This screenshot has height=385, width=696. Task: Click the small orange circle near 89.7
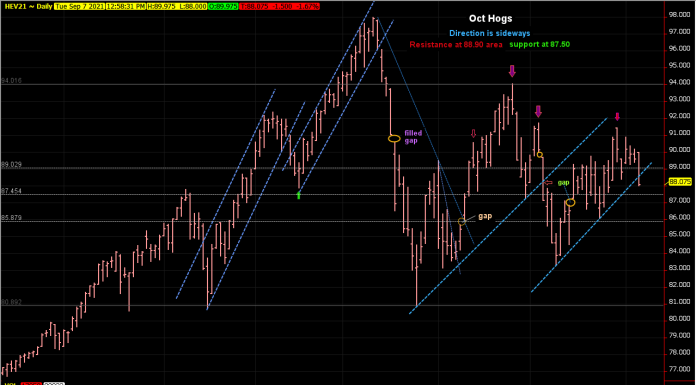[x=539, y=155]
